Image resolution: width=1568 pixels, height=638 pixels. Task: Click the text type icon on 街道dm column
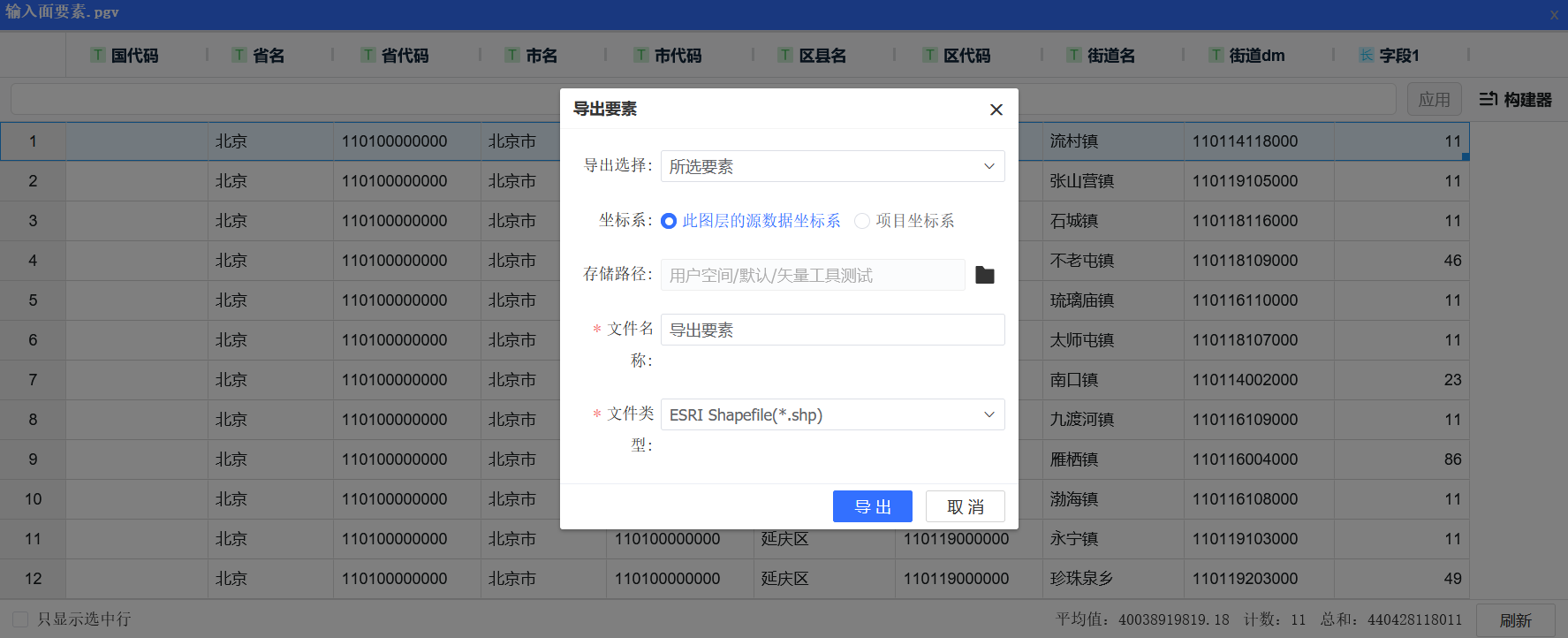[x=1216, y=56]
